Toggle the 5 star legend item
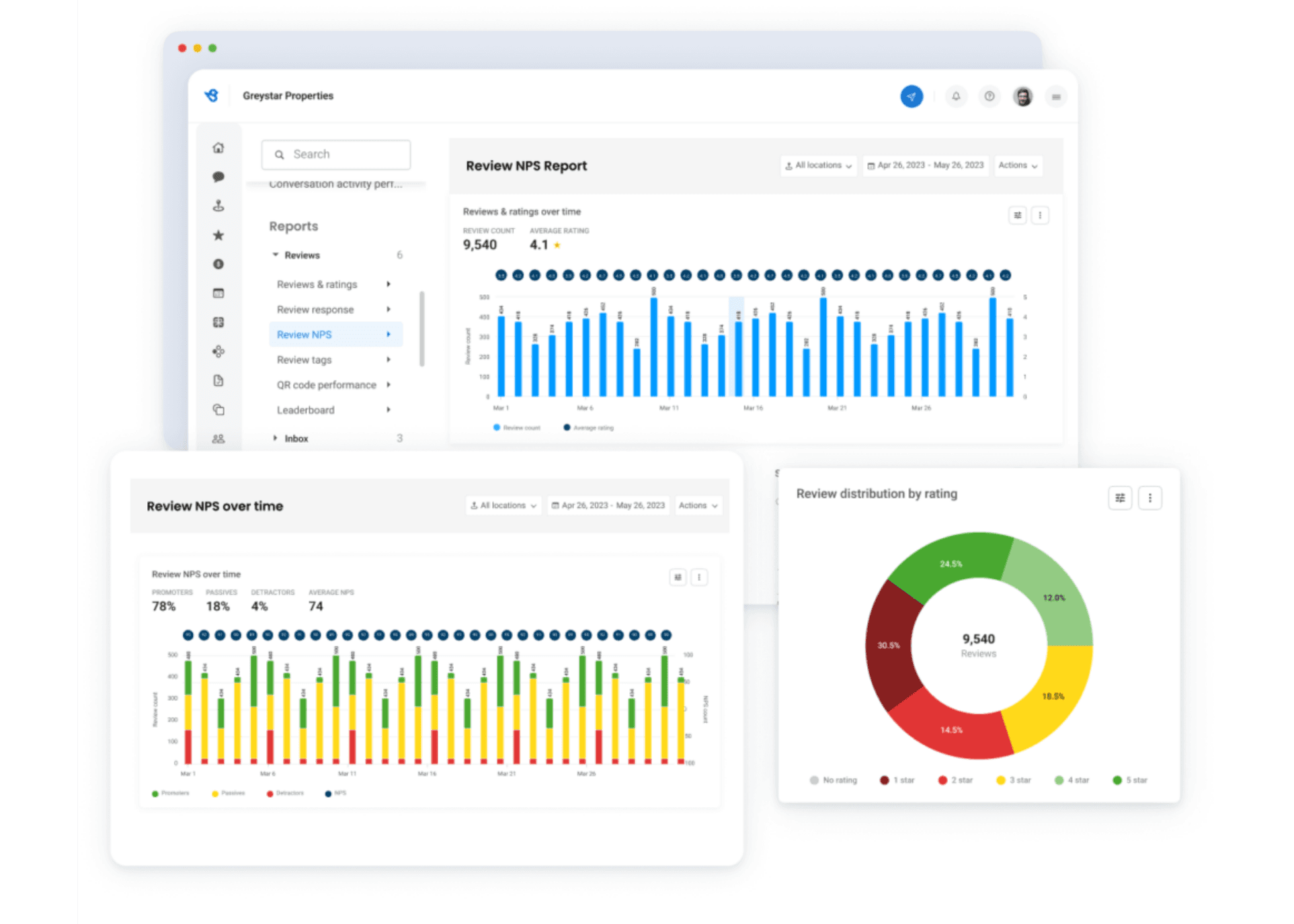The image size is (1294, 924). [x=1130, y=780]
